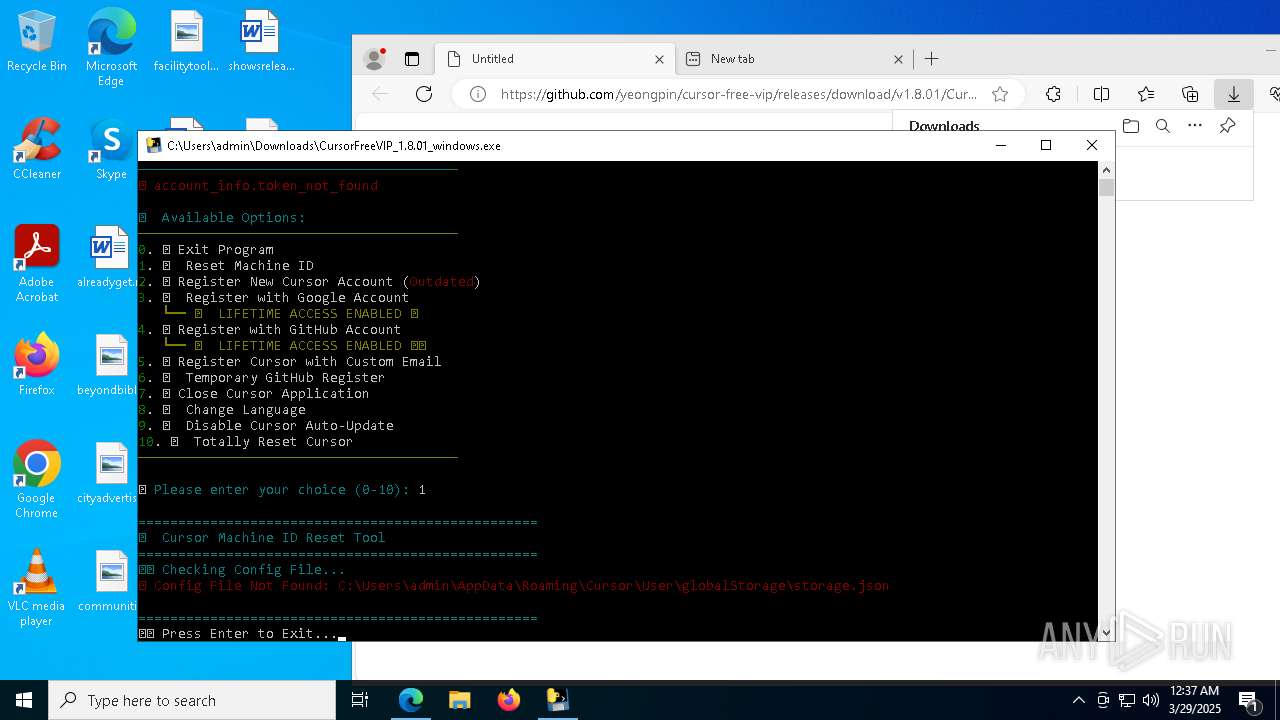Open Adobe Acrobat desktop shortcut
1280x720 pixels.
point(37,264)
